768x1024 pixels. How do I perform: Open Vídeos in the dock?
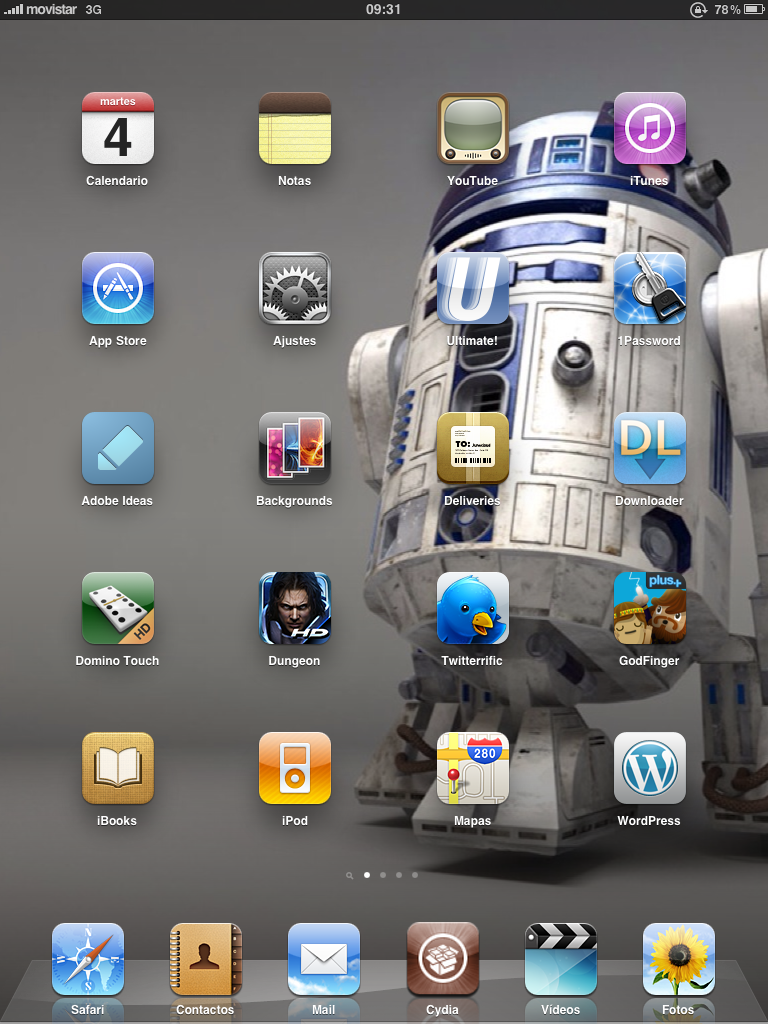coord(560,959)
